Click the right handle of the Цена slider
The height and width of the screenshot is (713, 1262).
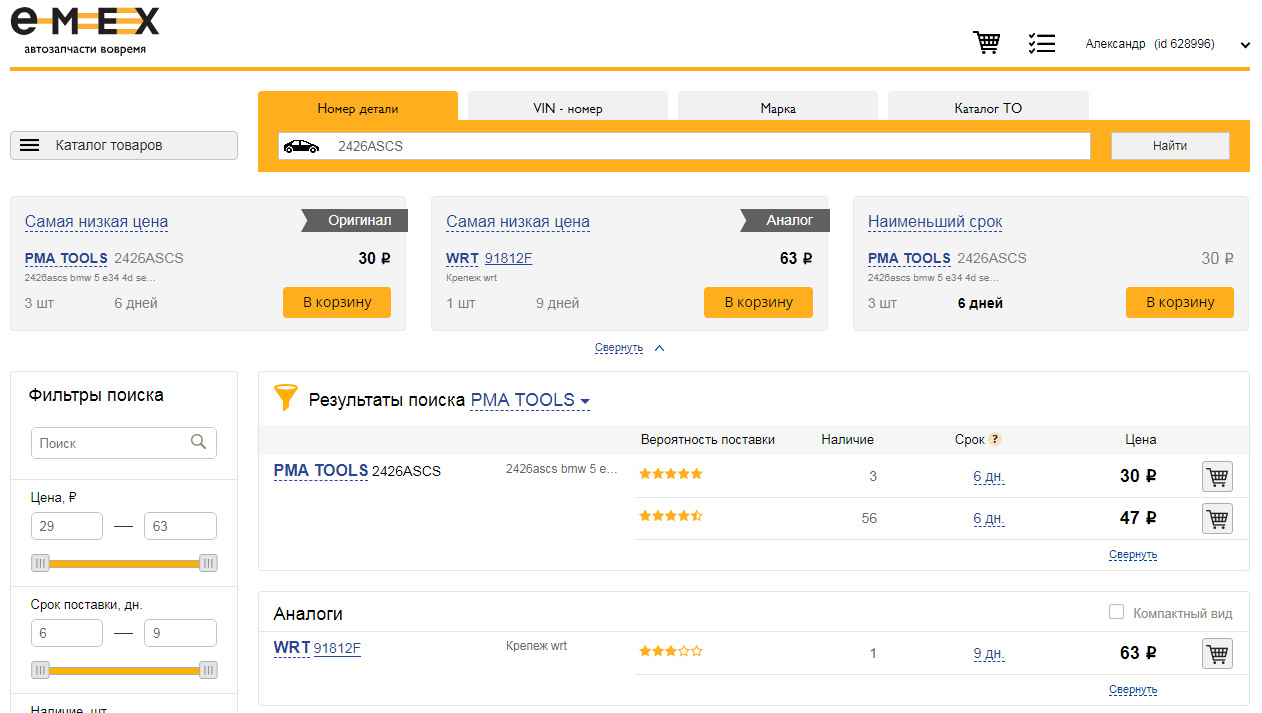pyautogui.click(x=208, y=563)
